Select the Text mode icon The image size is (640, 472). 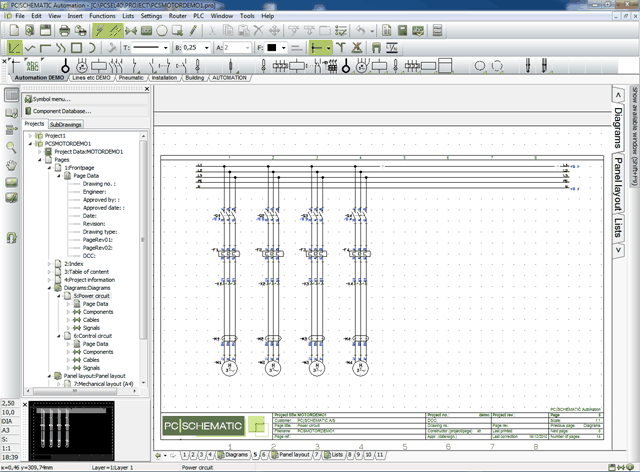147,31
